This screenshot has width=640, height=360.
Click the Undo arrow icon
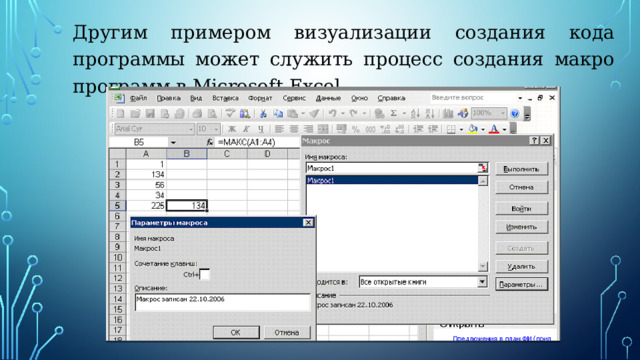pos(332,113)
